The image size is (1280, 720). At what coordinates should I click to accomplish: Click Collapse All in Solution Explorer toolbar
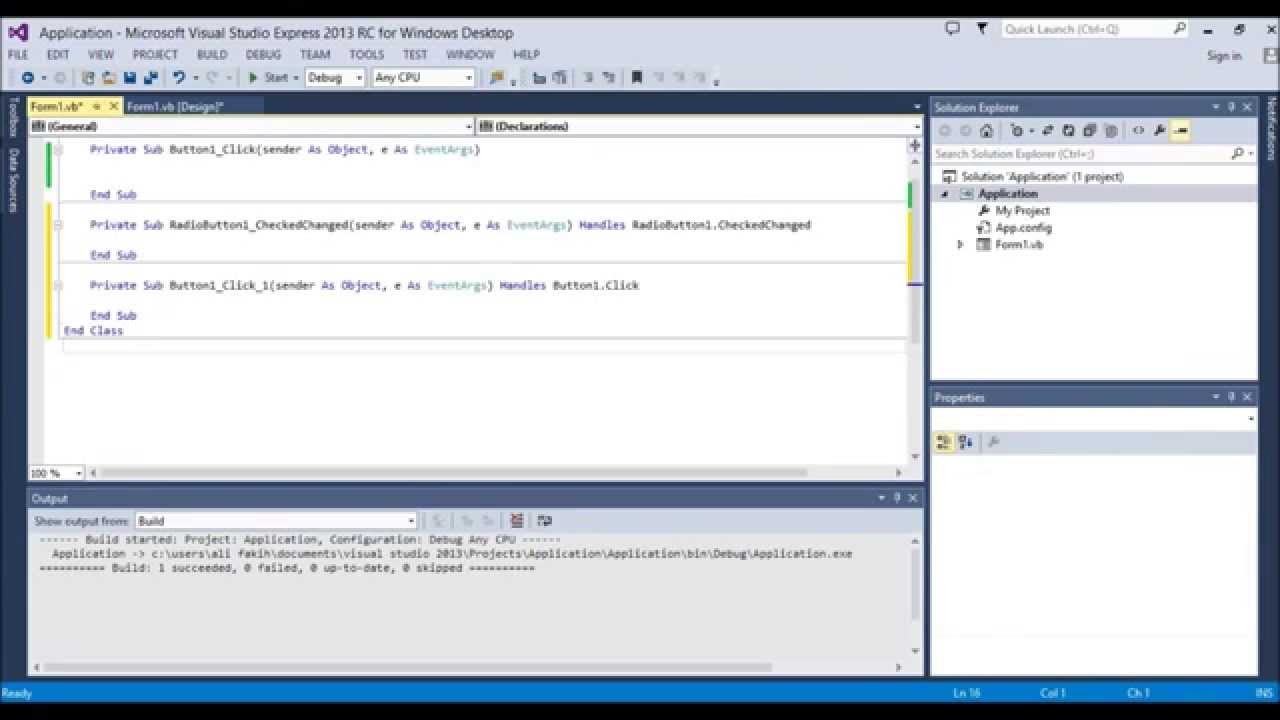coord(1089,130)
